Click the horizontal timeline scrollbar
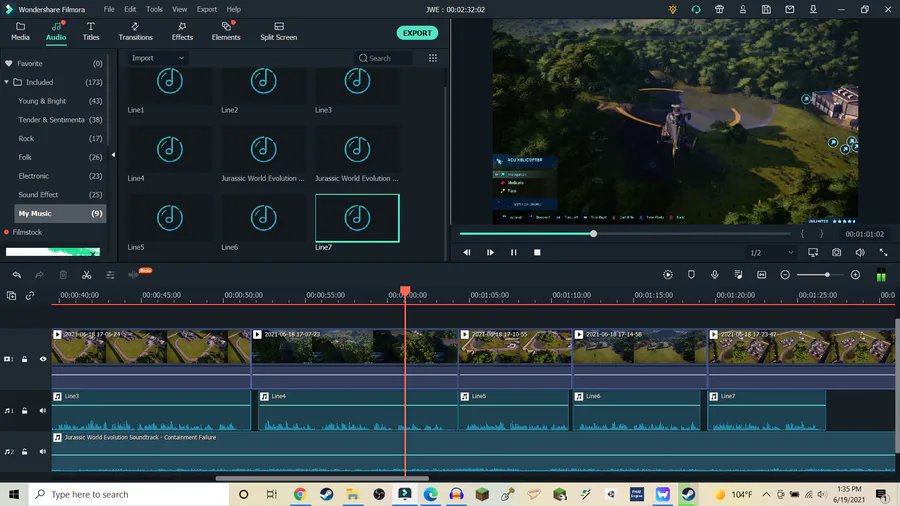 click(322, 478)
